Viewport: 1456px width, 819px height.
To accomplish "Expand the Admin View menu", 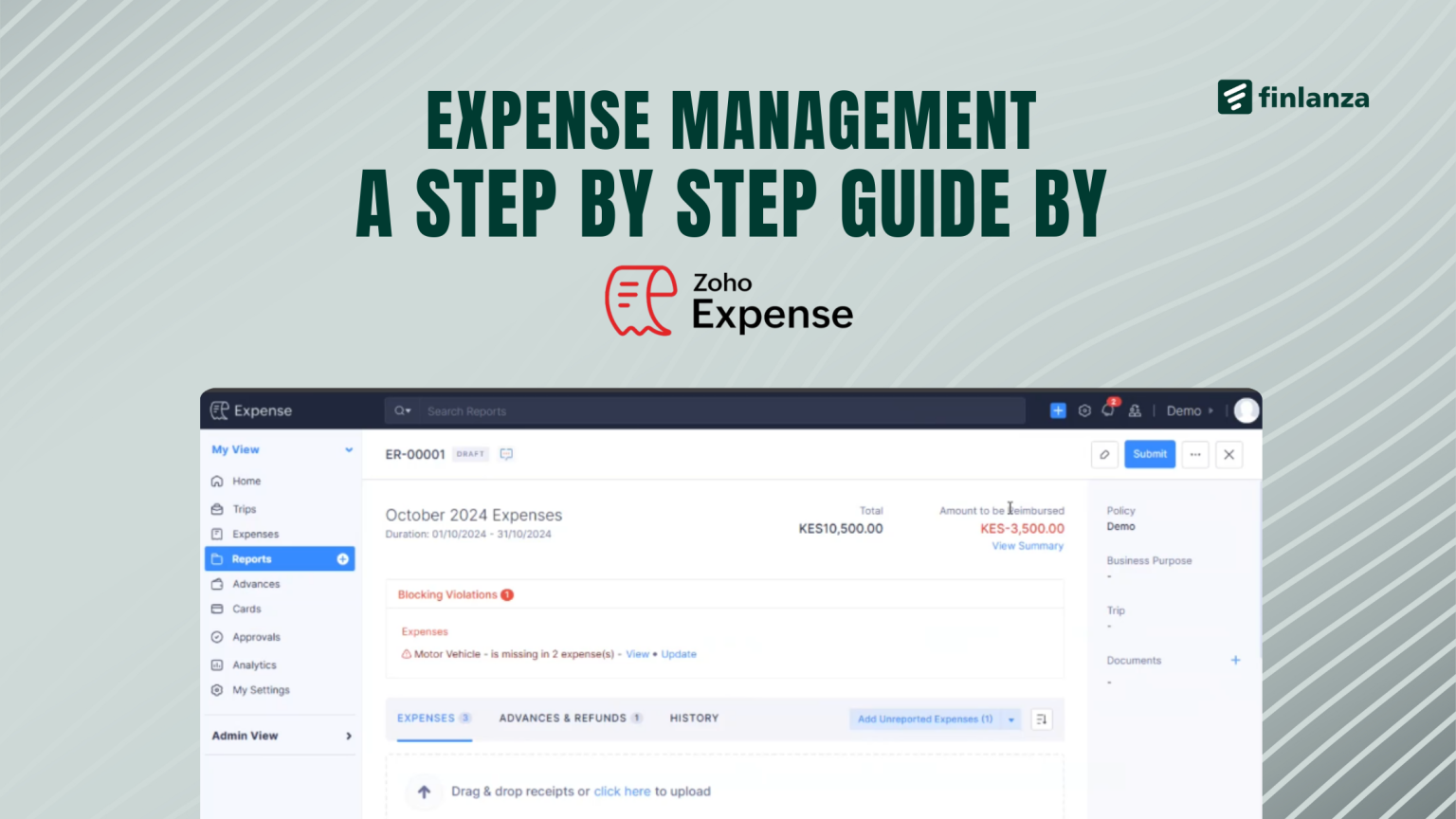I will [x=348, y=736].
